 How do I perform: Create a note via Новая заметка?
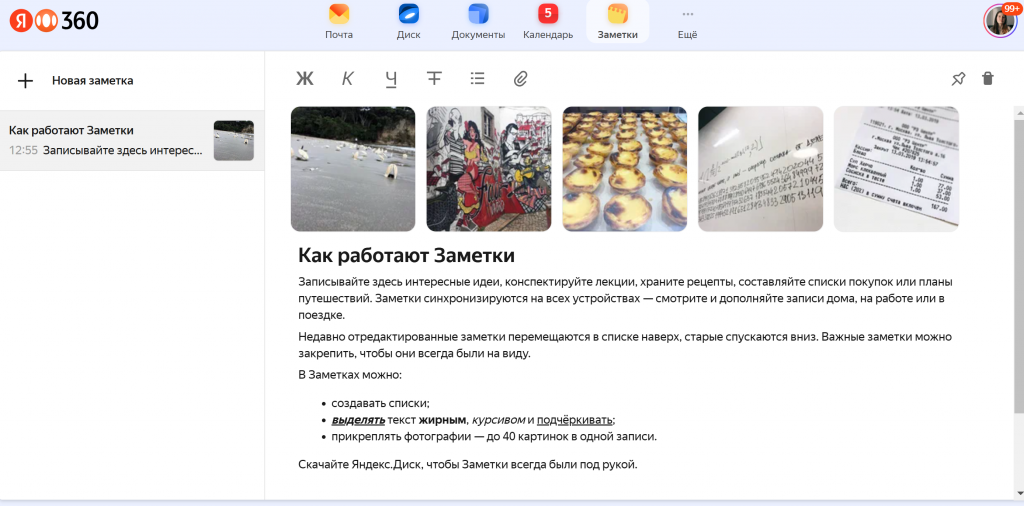(x=93, y=81)
